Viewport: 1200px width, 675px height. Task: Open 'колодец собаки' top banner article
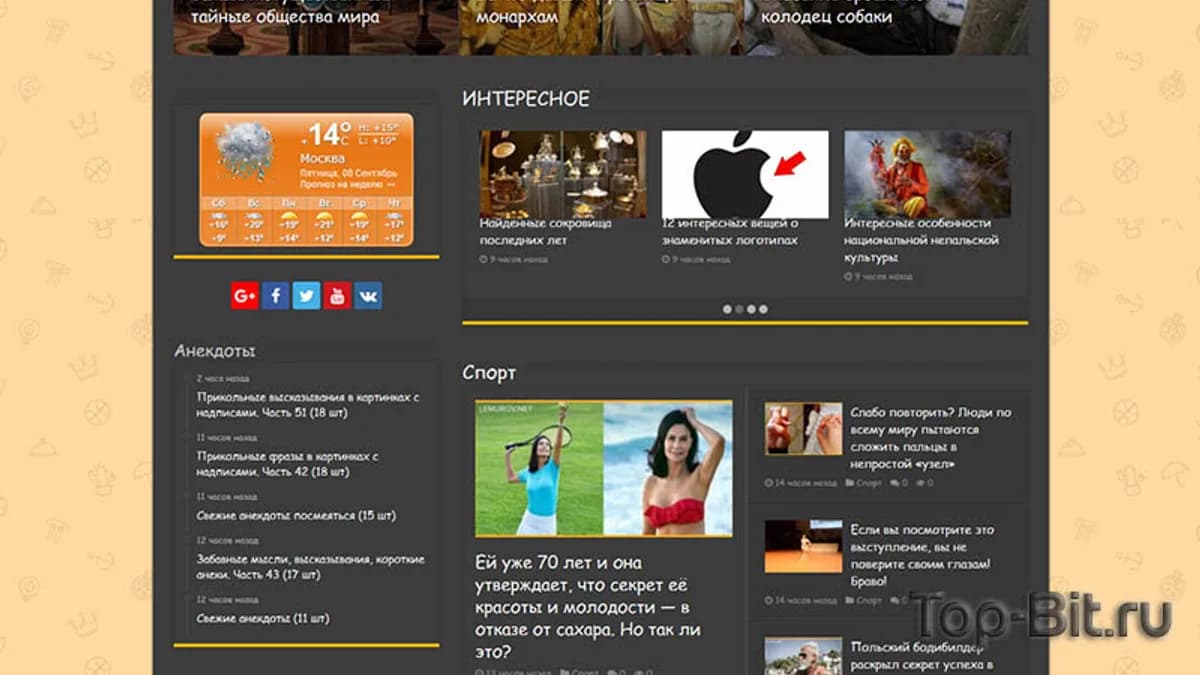[827, 17]
